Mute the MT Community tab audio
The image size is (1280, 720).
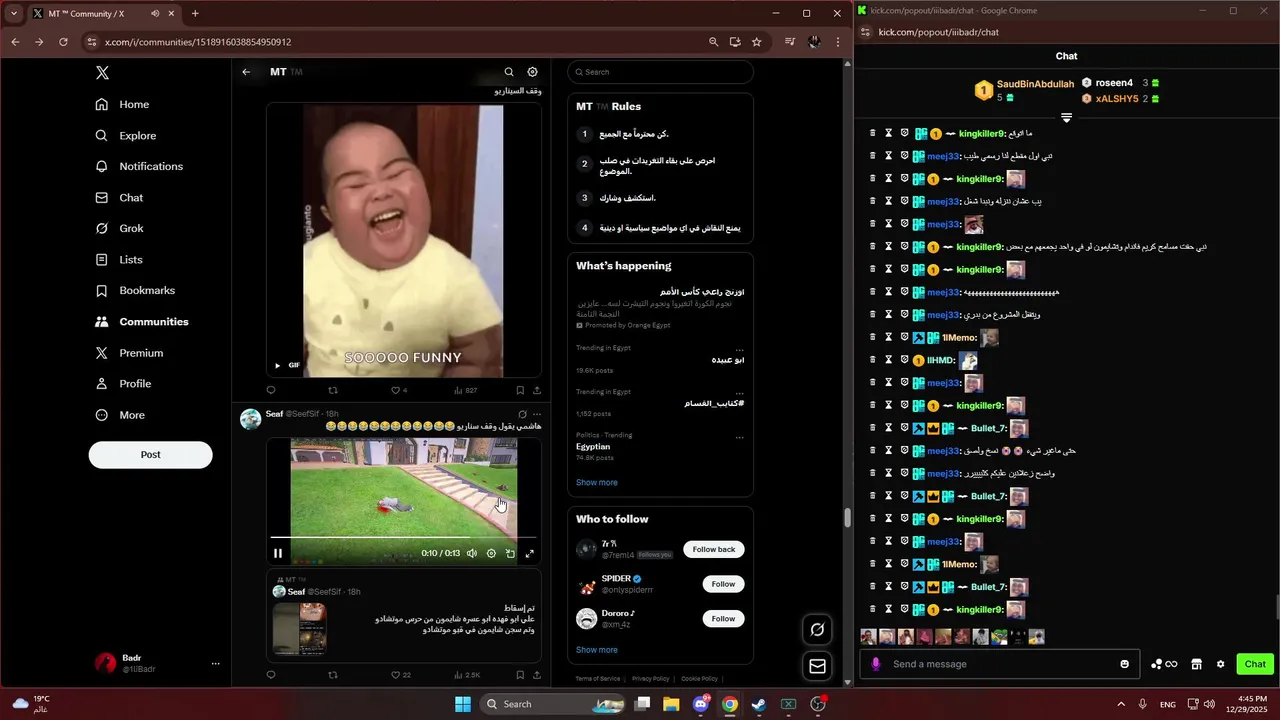[x=155, y=14]
